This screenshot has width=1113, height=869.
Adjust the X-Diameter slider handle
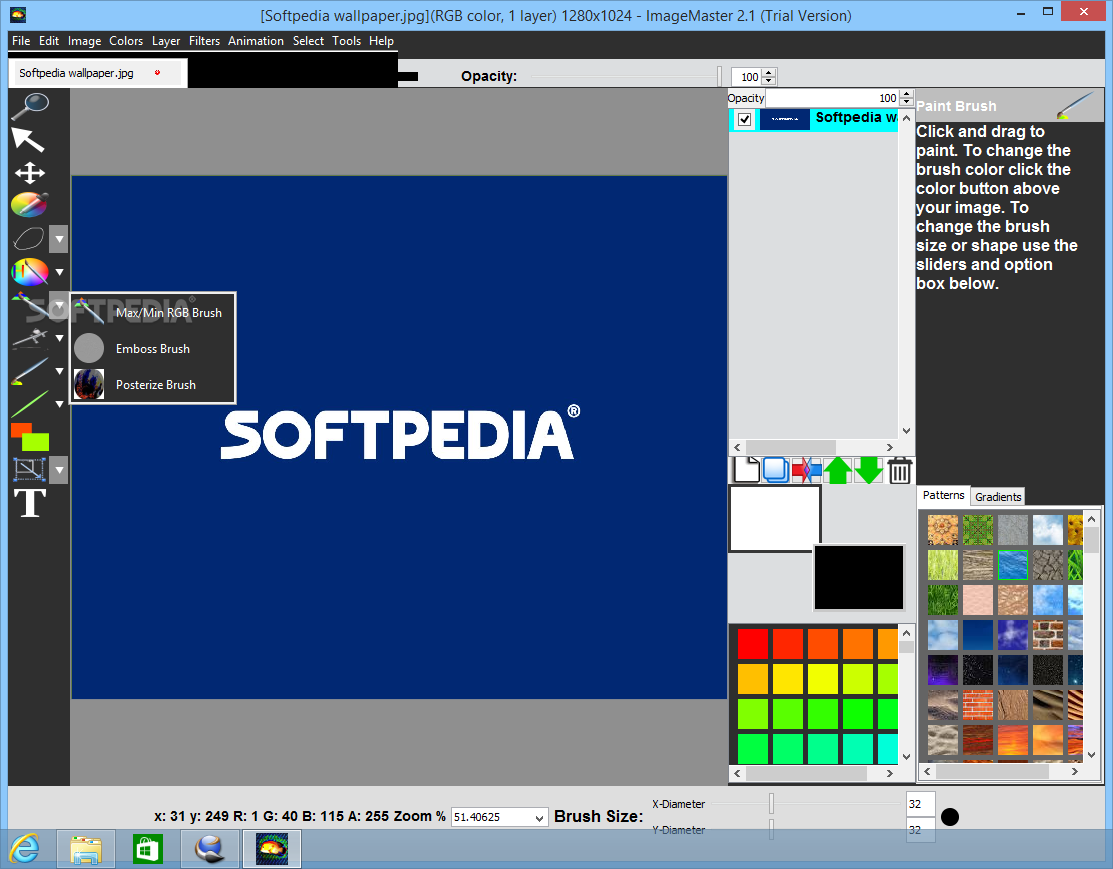point(771,804)
